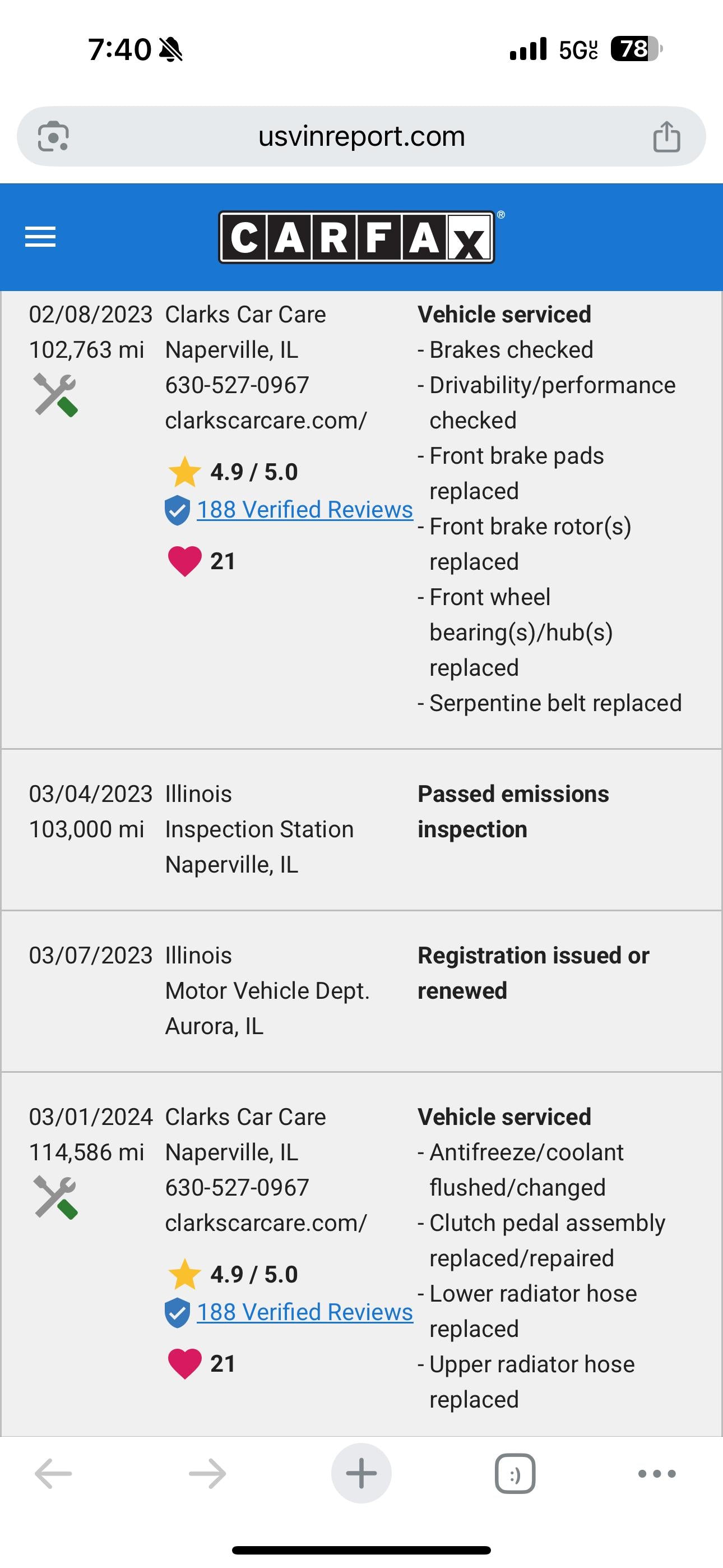Visit the clarkscarcare.com website link

(x=266, y=420)
